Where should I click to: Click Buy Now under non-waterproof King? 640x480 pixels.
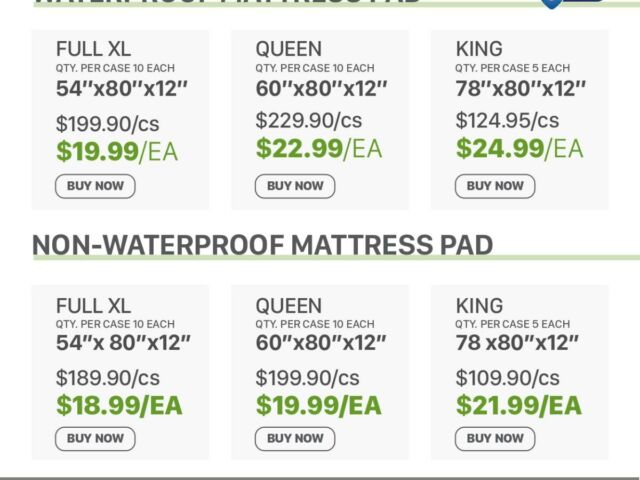point(495,438)
